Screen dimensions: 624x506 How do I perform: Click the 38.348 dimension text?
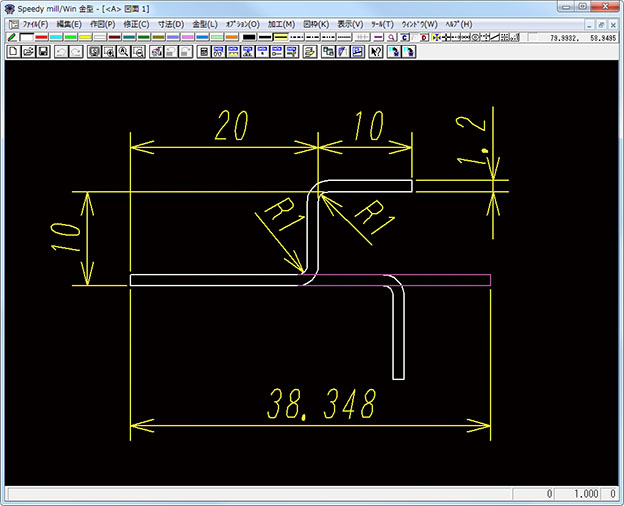pos(320,403)
